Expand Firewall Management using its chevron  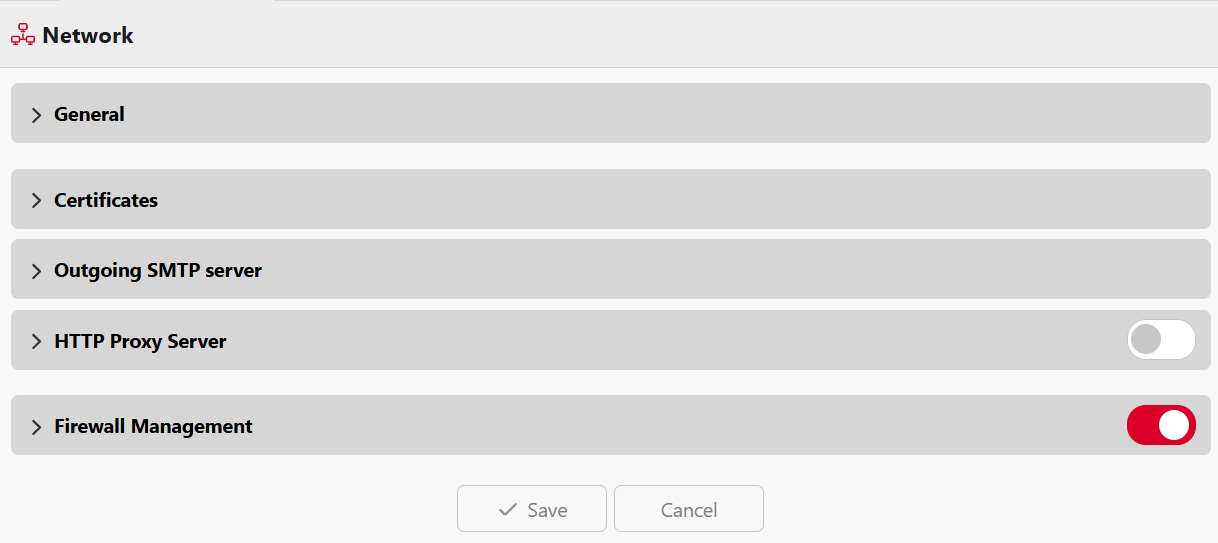36,427
